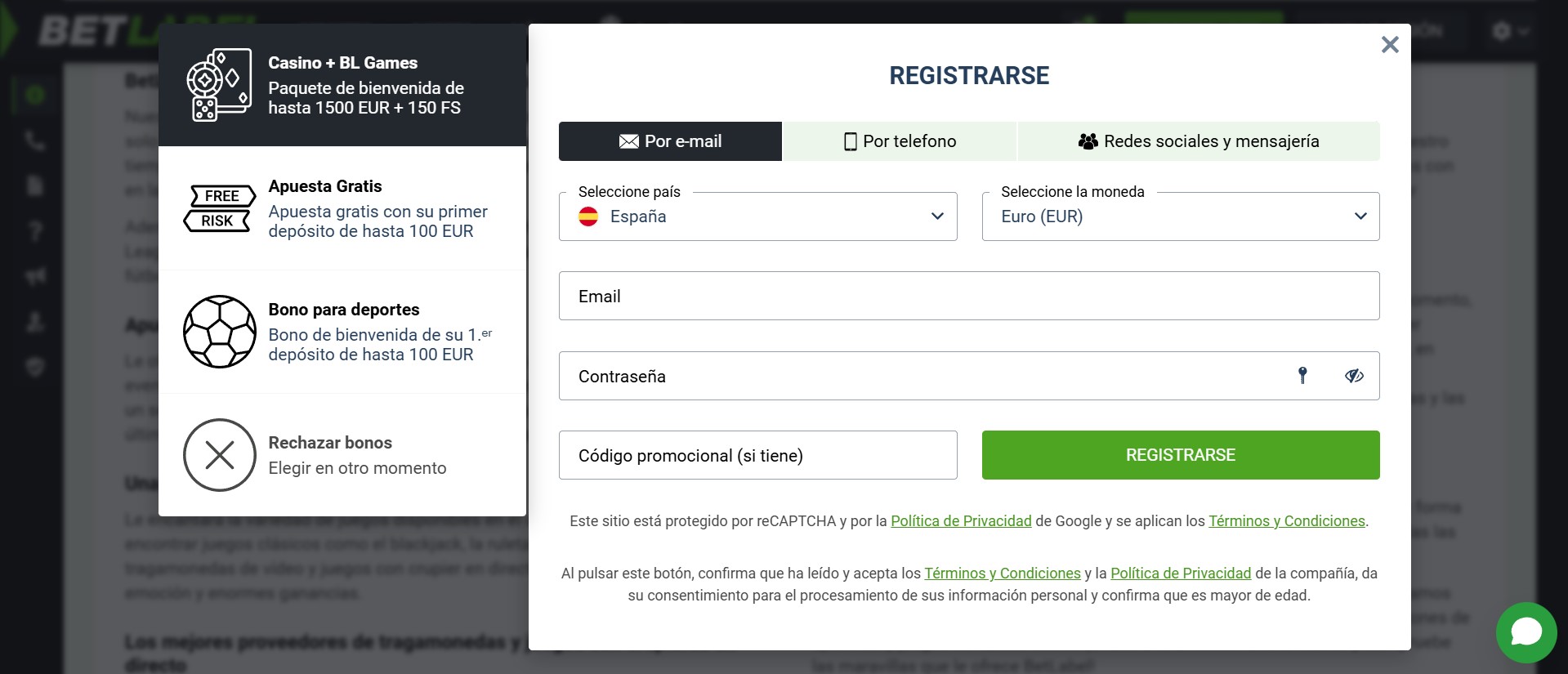The width and height of the screenshot is (1568, 674).
Task: Open the live chat bubble
Action: [x=1526, y=632]
